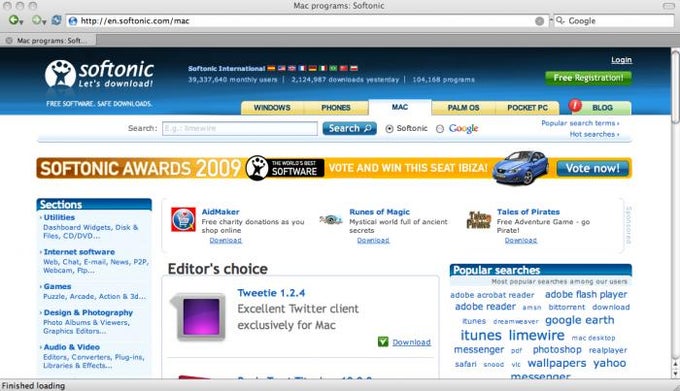Click the green checkmark icon beside Tweetie Download
Viewport: 680px width, 391px height.
point(383,342)
